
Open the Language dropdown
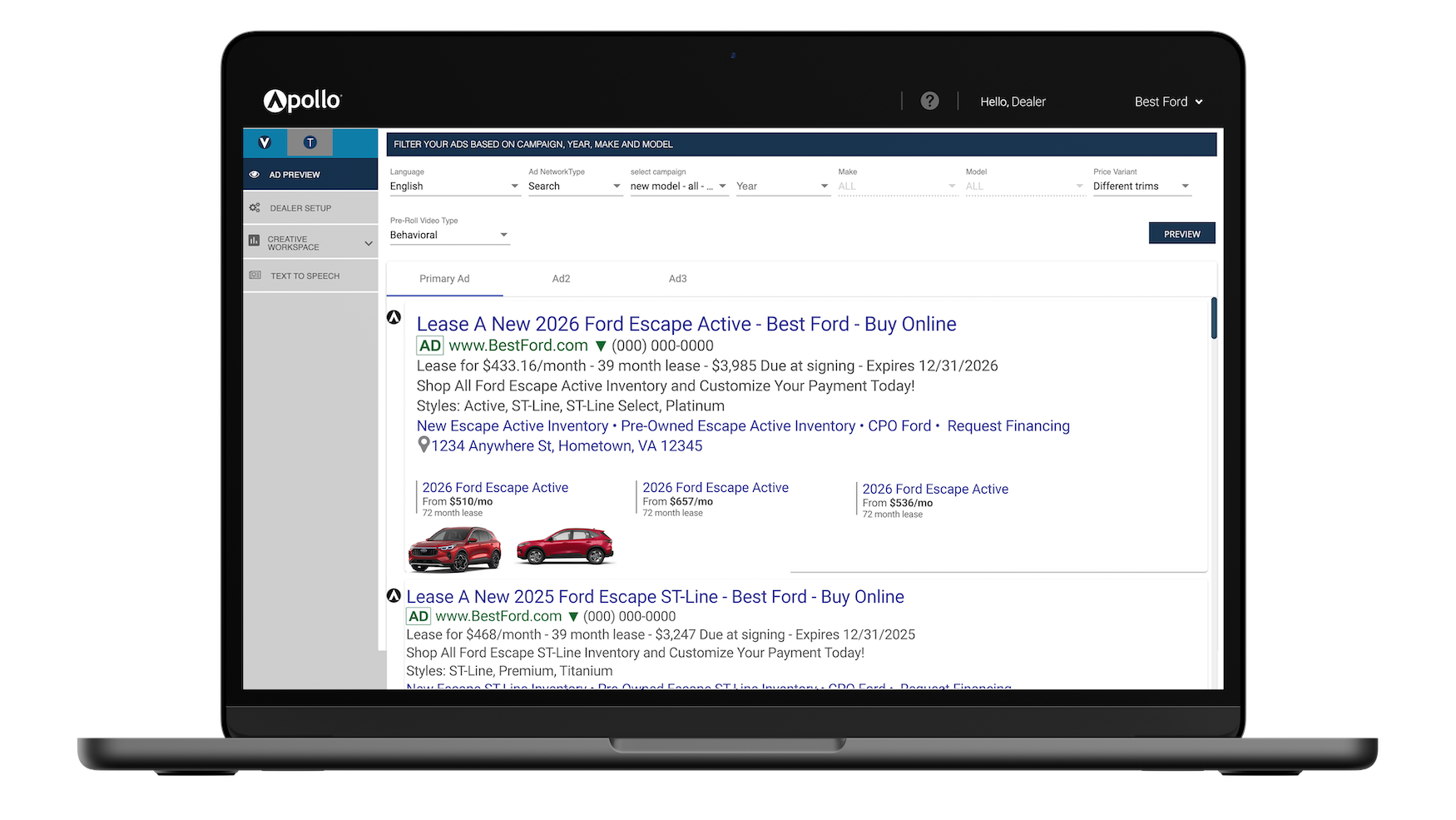453,186
